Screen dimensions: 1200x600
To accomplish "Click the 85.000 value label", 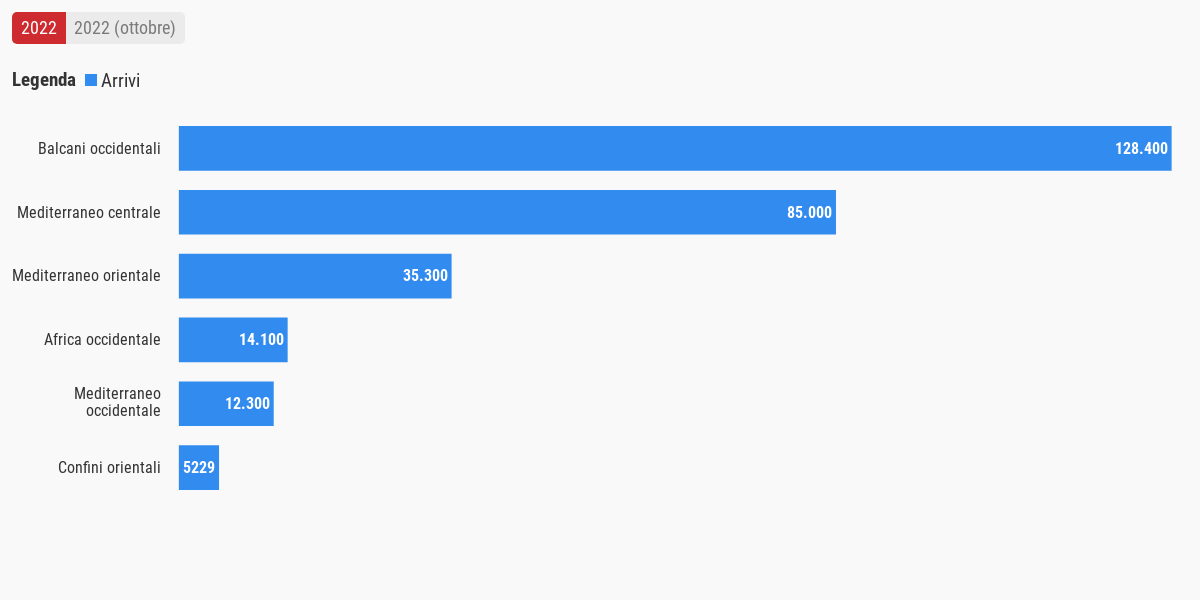I will tap(809, 212).
